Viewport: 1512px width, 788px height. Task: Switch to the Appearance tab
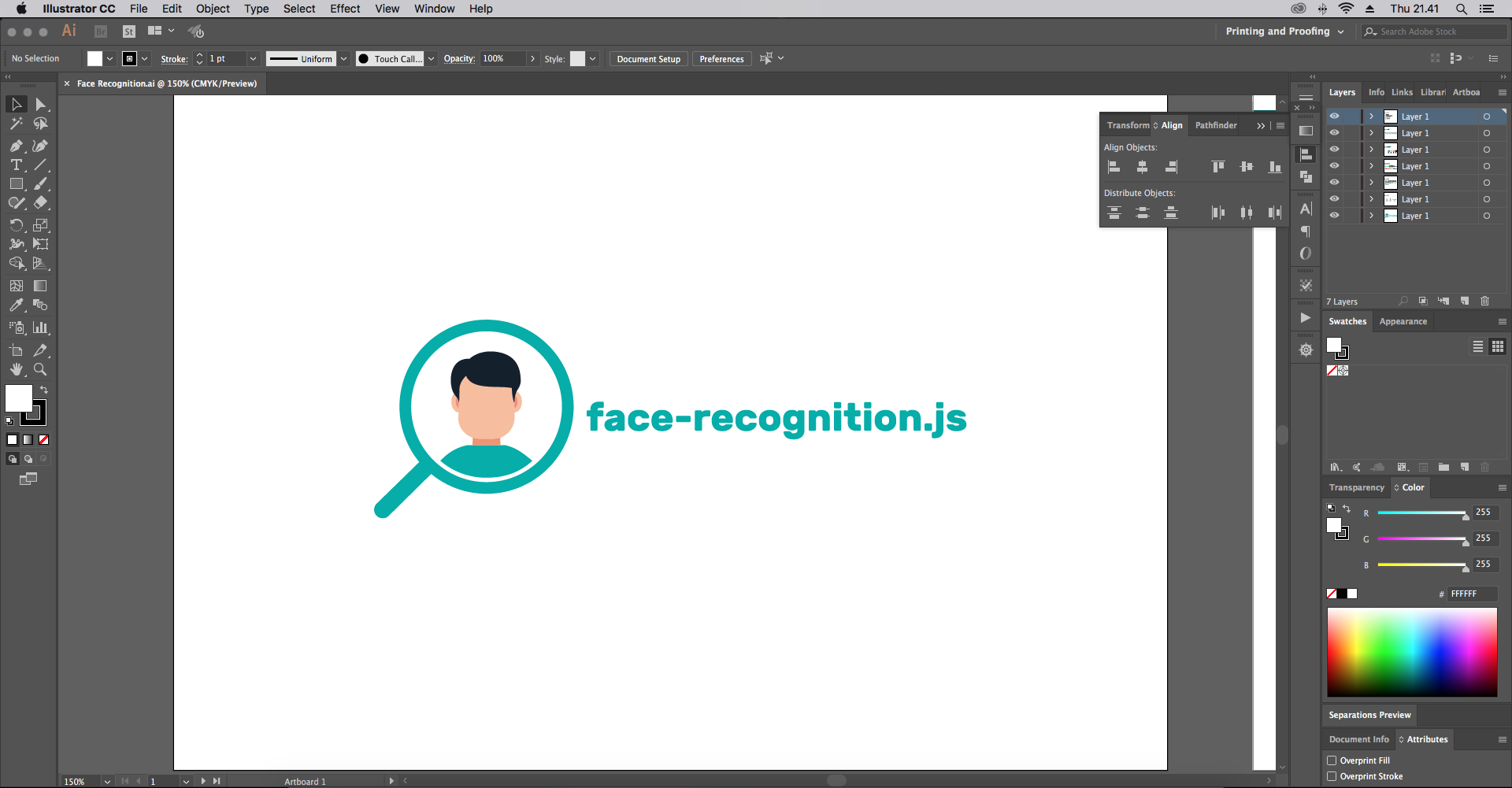coord(1403,322)
